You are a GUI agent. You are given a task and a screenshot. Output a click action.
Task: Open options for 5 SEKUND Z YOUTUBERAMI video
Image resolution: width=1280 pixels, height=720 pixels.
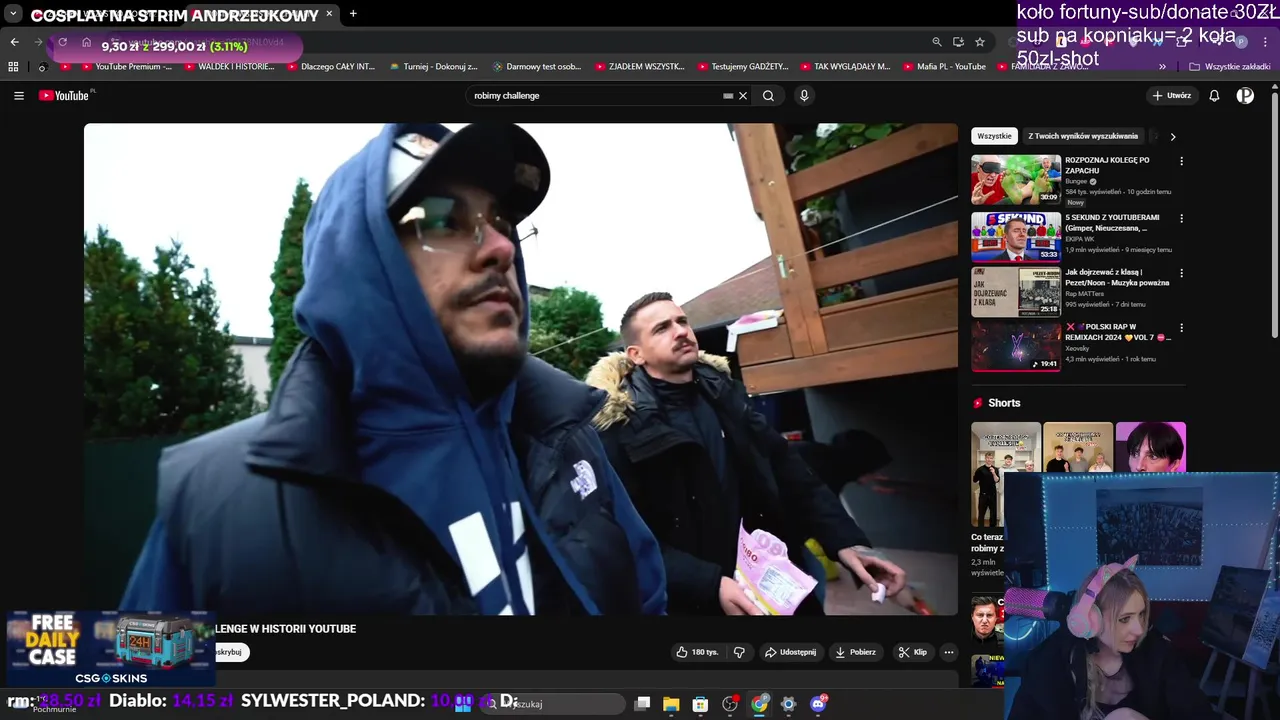1181,218
